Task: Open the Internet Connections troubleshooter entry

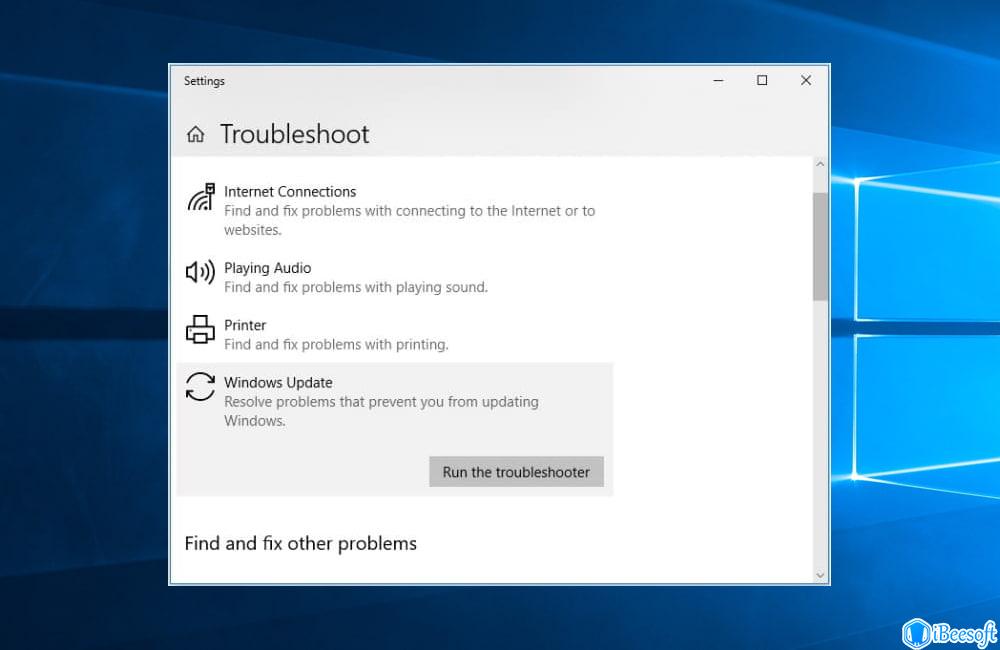Action: point(290,192)
